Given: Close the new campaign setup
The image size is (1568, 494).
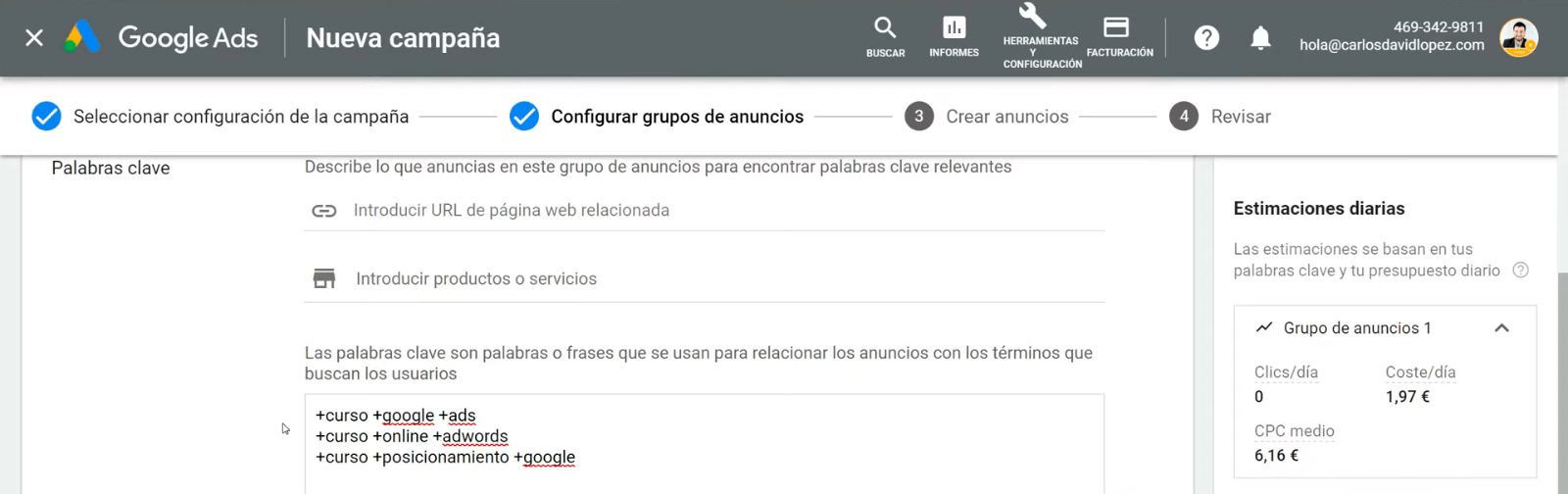Looking at the screenshot, I should [34, 38].
